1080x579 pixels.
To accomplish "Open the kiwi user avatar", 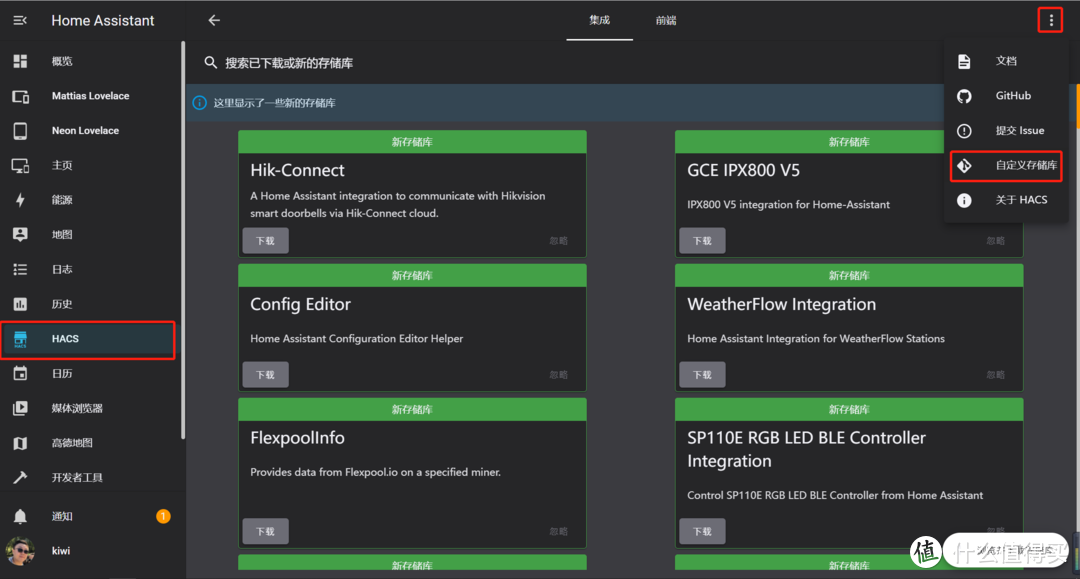I will pyautogui.click(x=20, y=551).
